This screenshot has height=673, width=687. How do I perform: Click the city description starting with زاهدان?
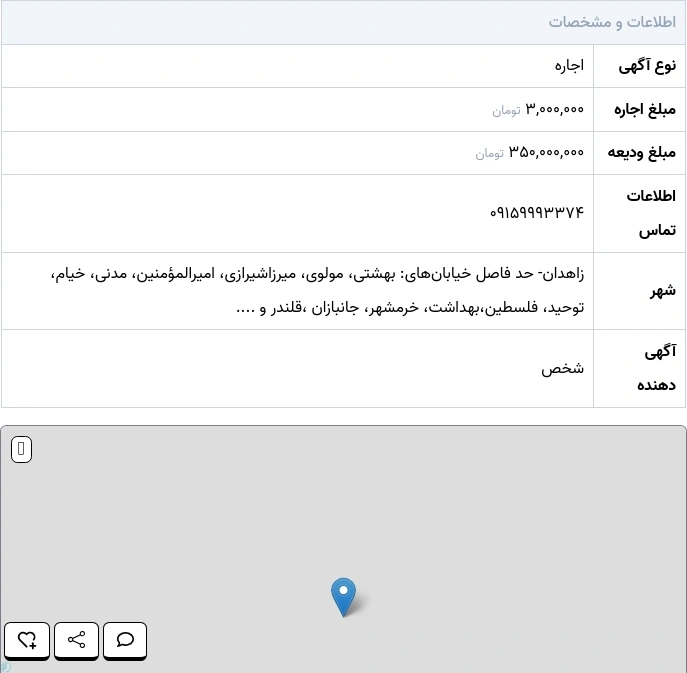[x=318, y=290]
